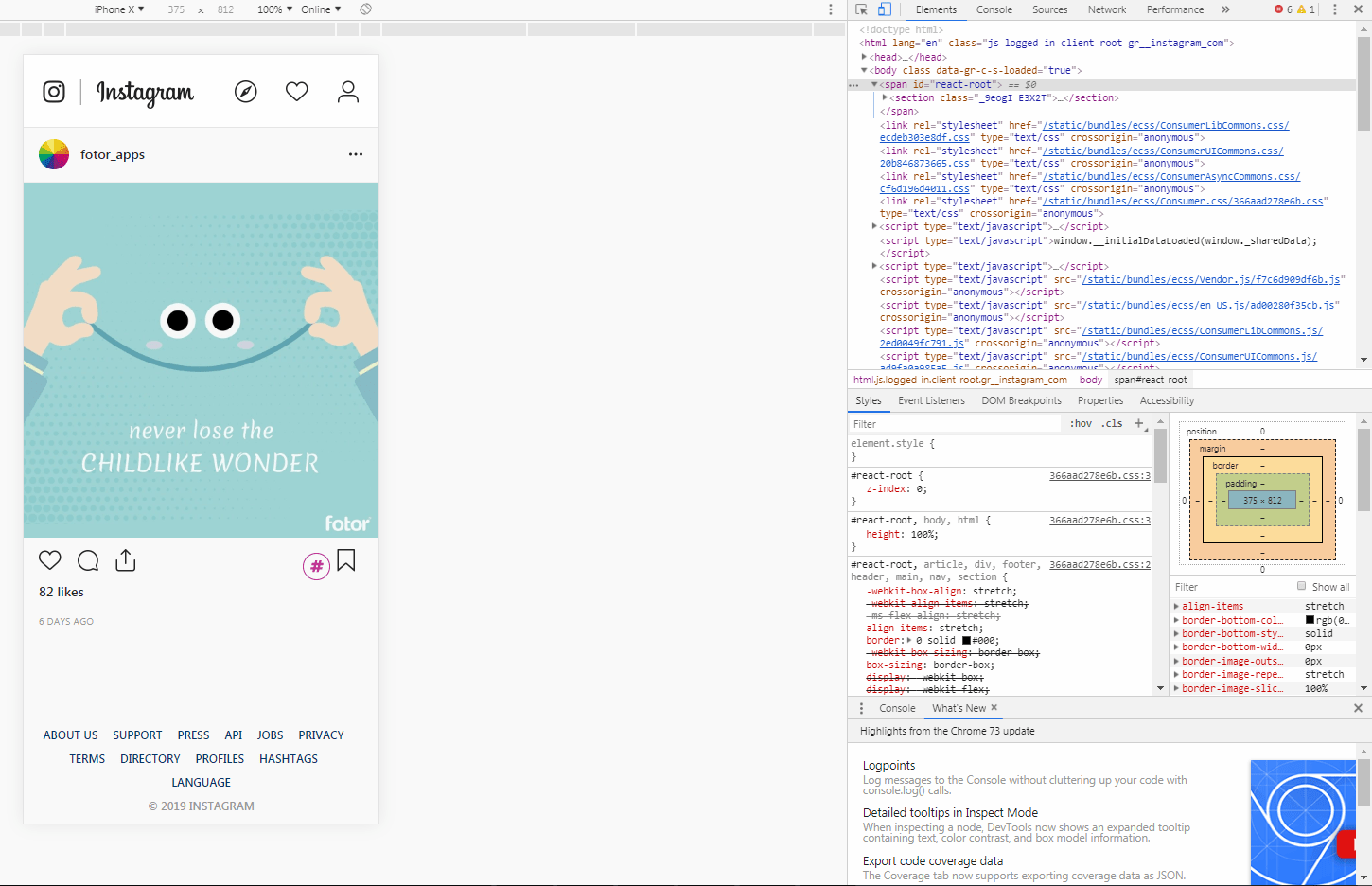Toggle the .cls element classes button
The width and height of the screenshot is (1372, 886).
(x=1112, y=423)
